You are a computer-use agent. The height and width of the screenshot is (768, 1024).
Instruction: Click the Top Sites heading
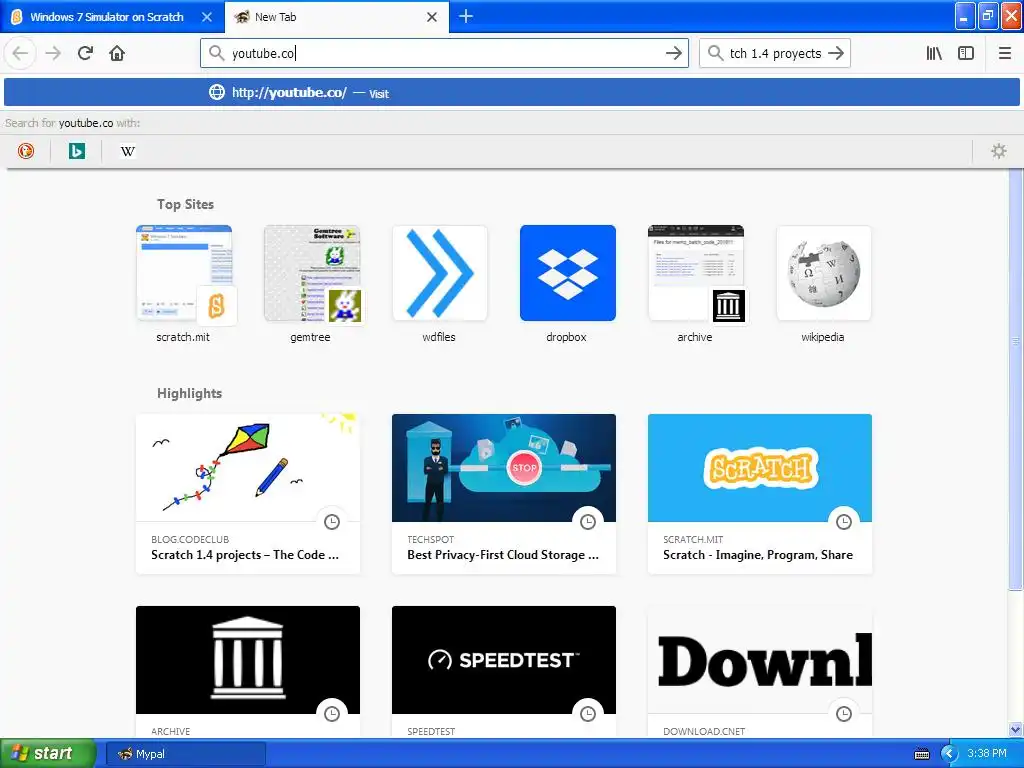point(185,204)
